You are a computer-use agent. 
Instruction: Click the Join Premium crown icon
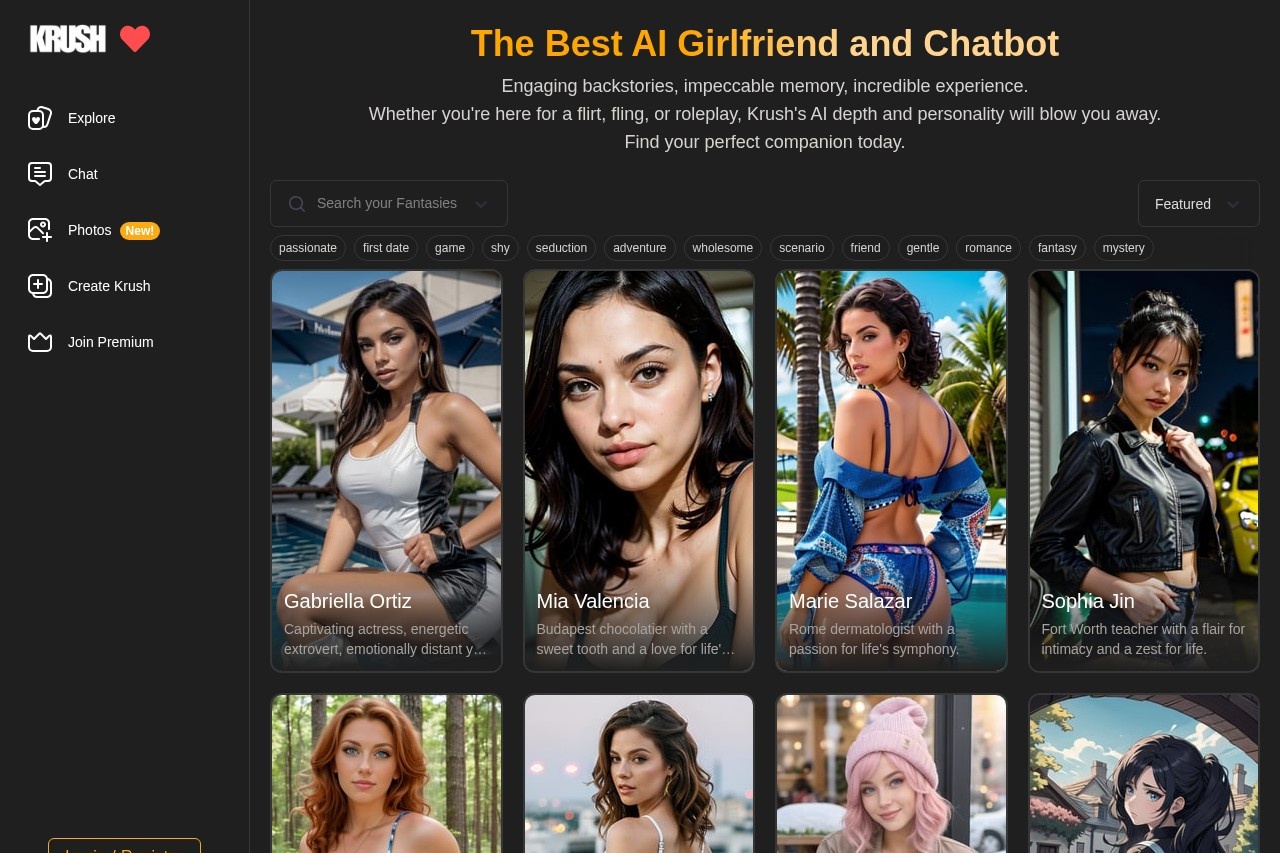tap(40, 342)
